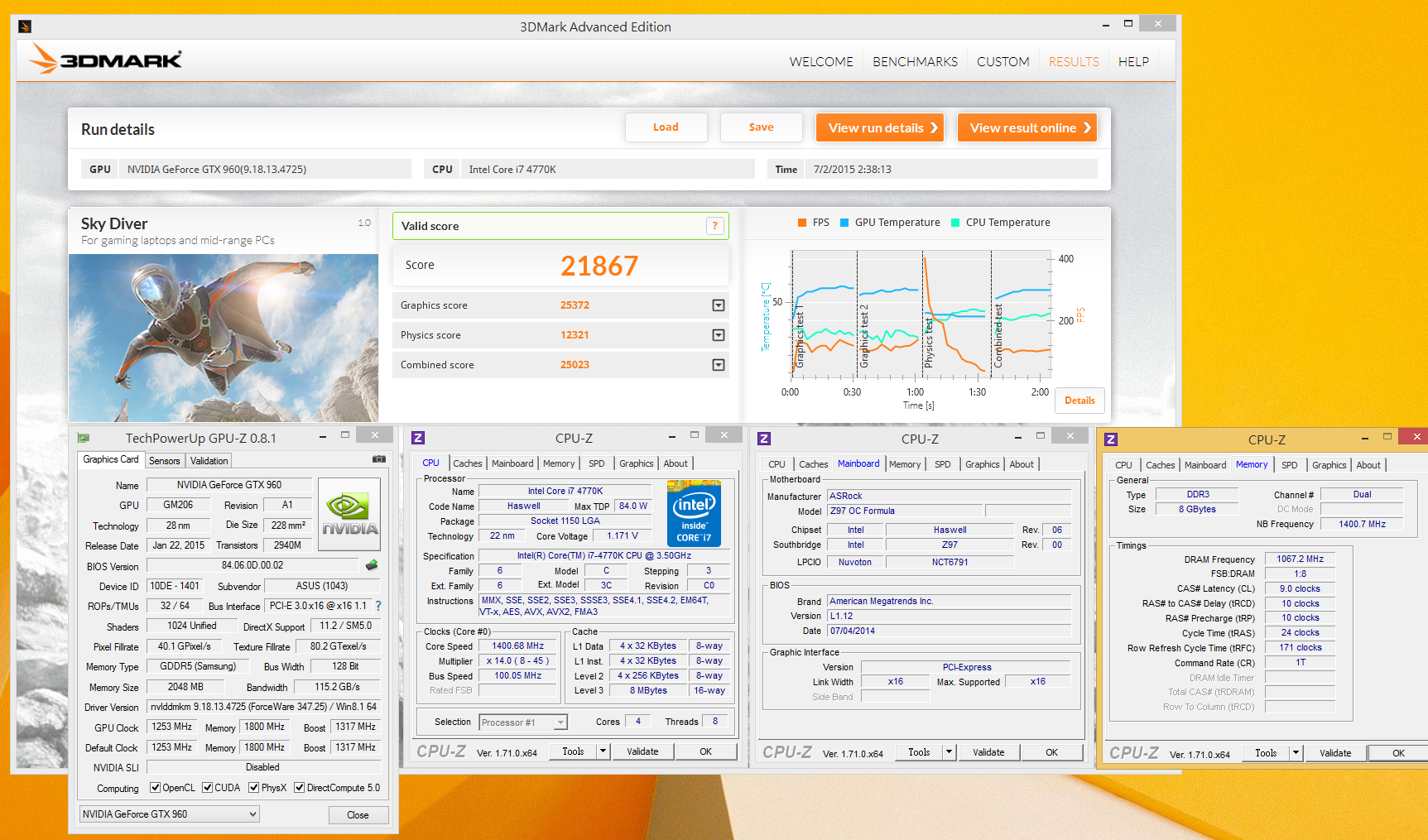Screen dimensions: 1428x840
Task: Click the Intel Core i7 badge in CPU-Z
Action: (x=694, y=514)
